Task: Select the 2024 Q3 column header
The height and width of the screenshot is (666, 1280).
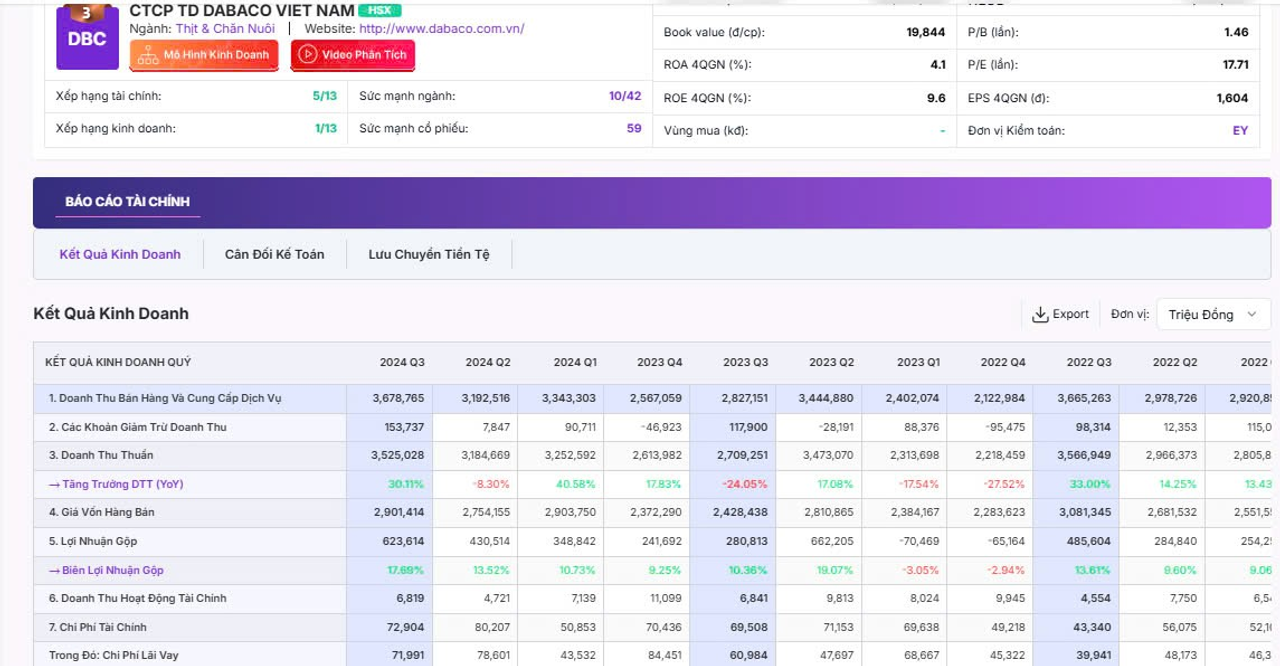Action: pos(402,362)
